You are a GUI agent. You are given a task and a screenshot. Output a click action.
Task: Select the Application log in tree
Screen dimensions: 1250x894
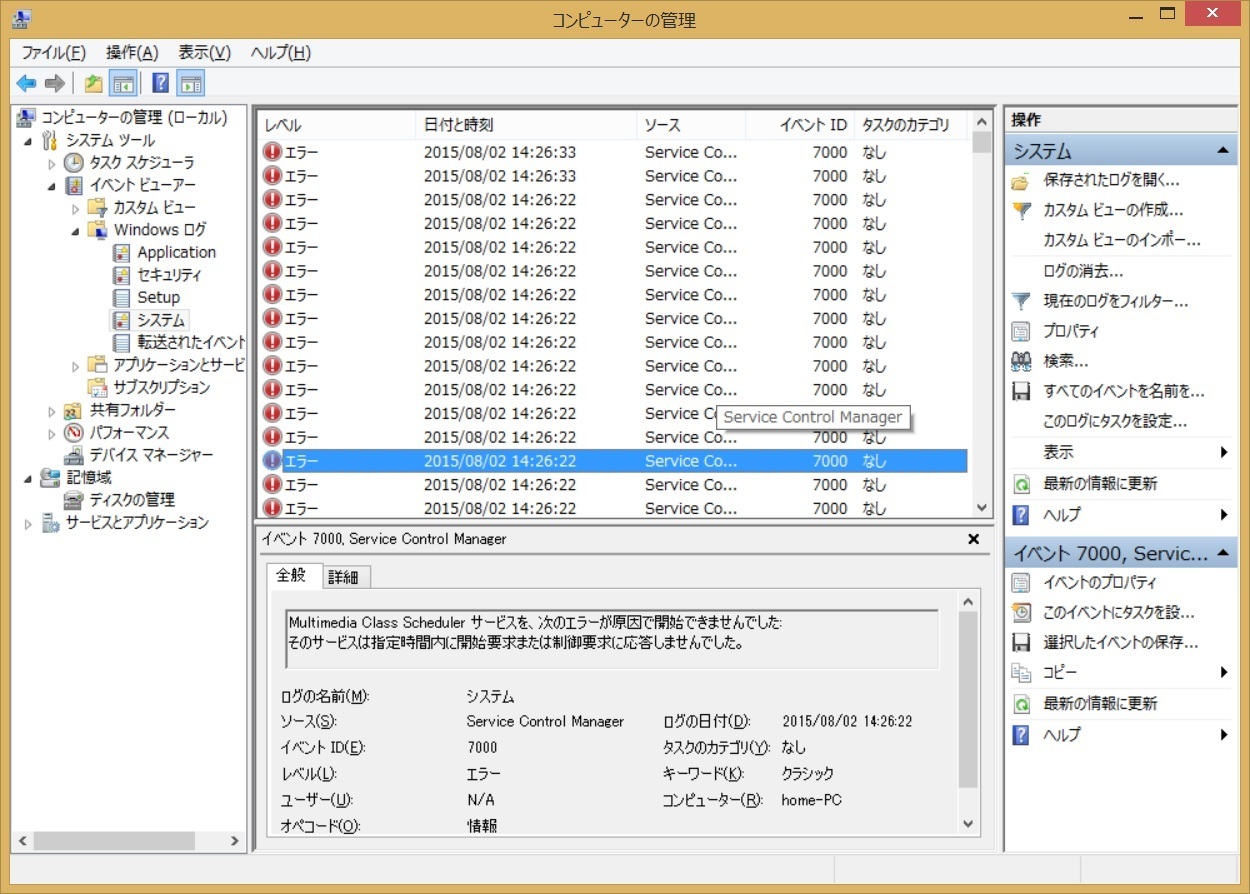point(176,253)
